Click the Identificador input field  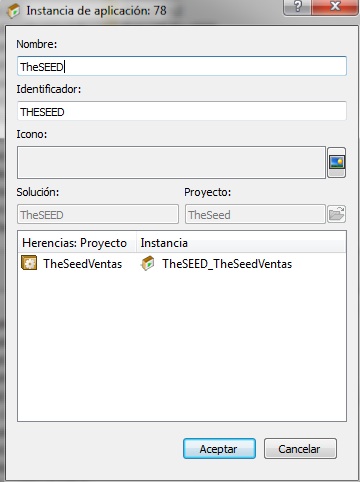182,111
